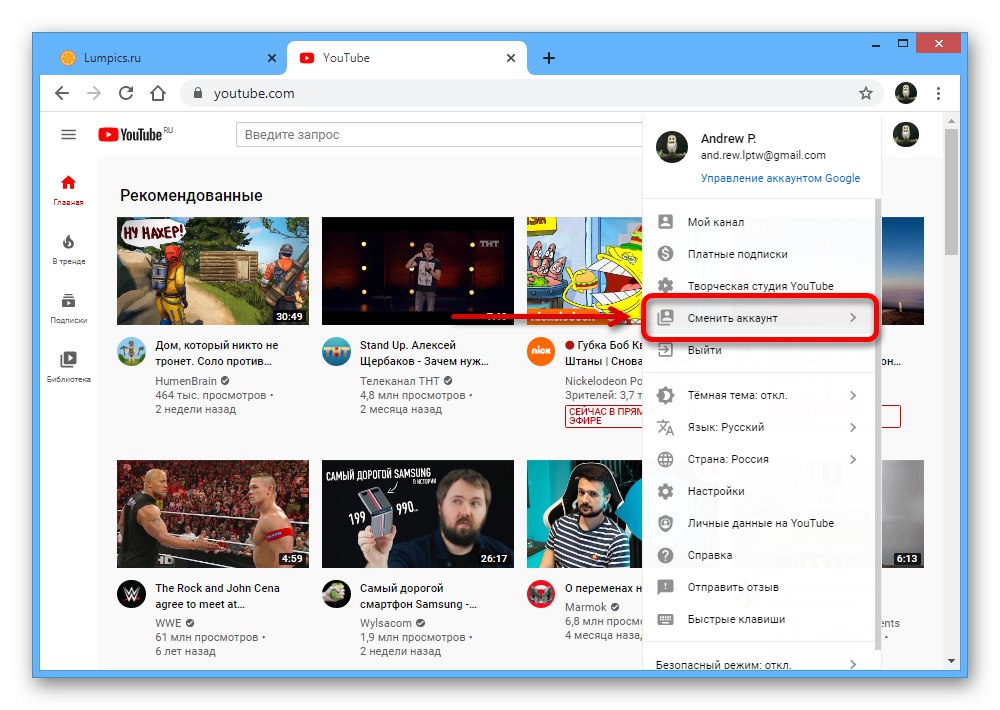Expand the Dark theme: off option
Viewport: 1000px width, 710px height.
tap(758, 395)
